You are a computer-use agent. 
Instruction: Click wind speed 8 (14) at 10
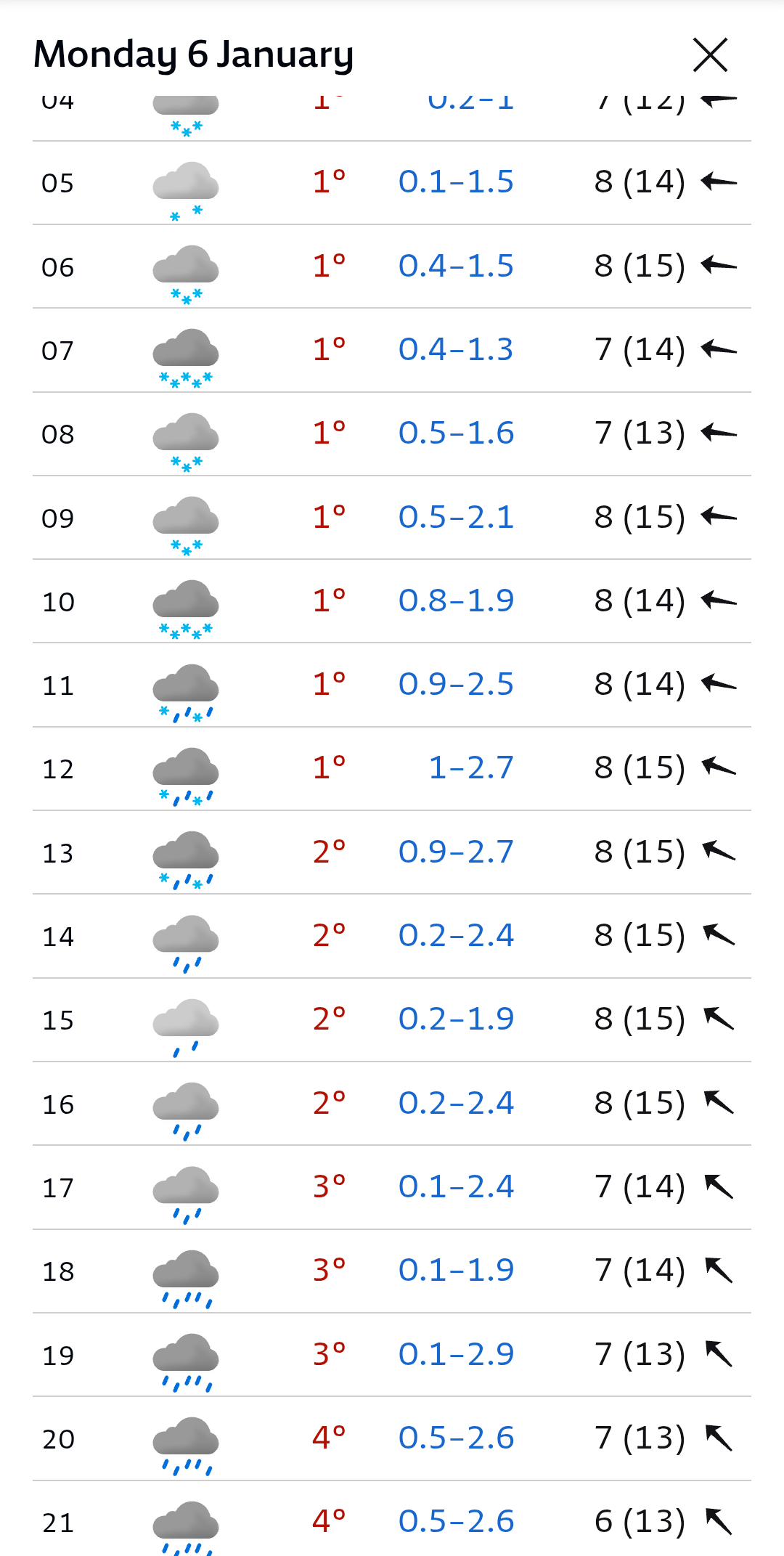[x=640, y=600]
